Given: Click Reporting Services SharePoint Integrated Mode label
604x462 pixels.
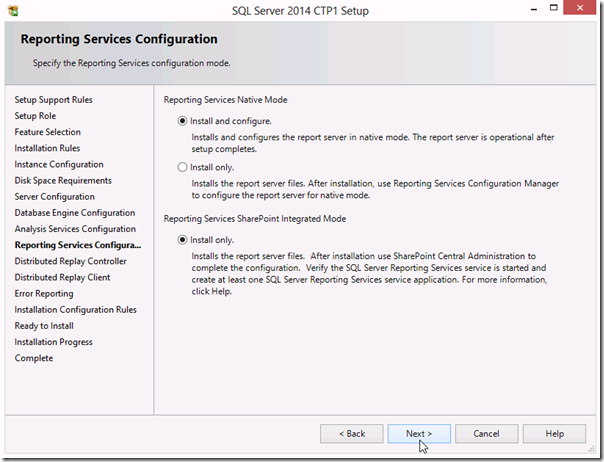Looking at the screenshot, I should (x=255, y=219).
